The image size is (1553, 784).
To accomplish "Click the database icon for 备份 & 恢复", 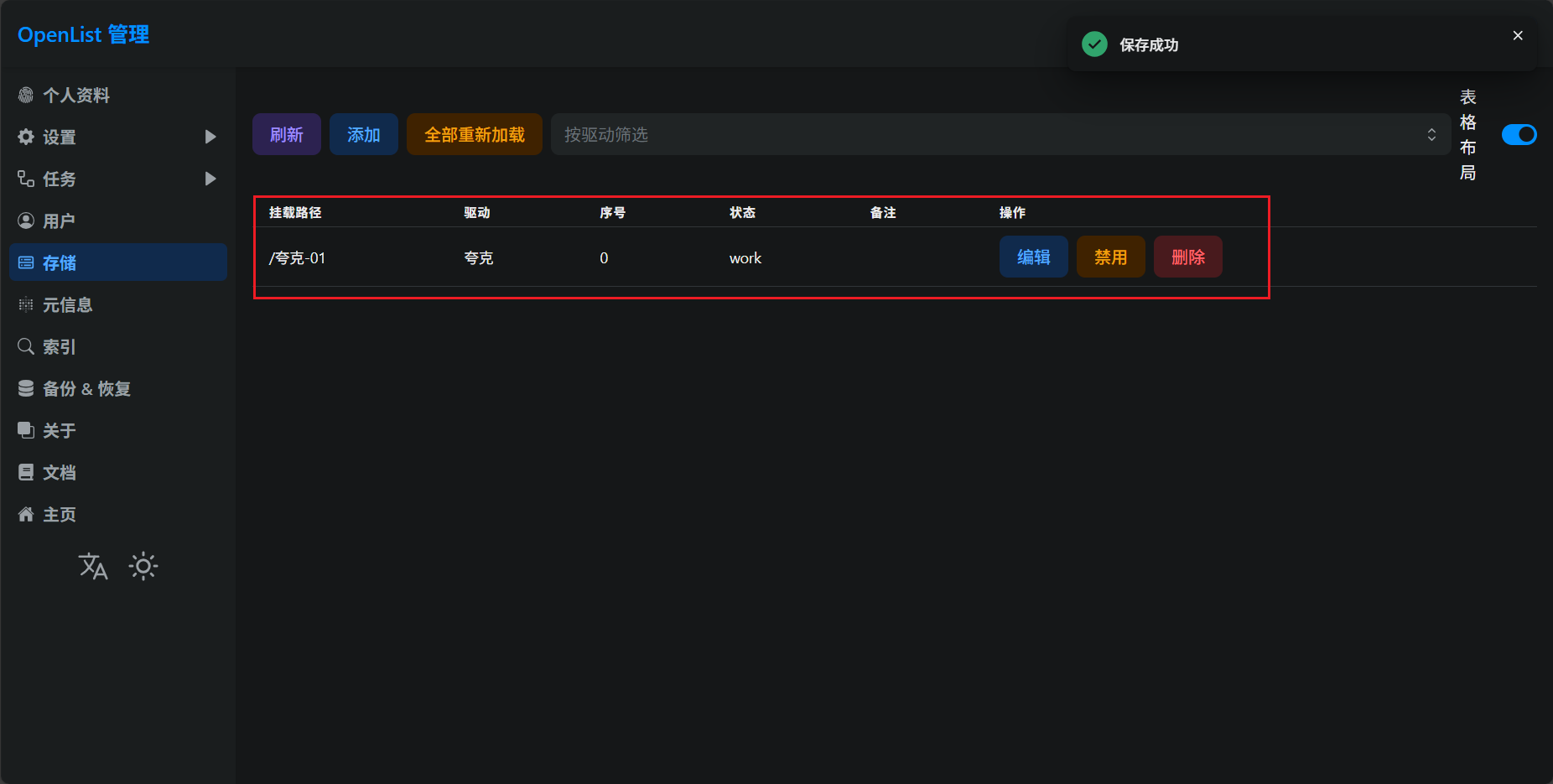I will pyautogui.click(x=26, y=389).
